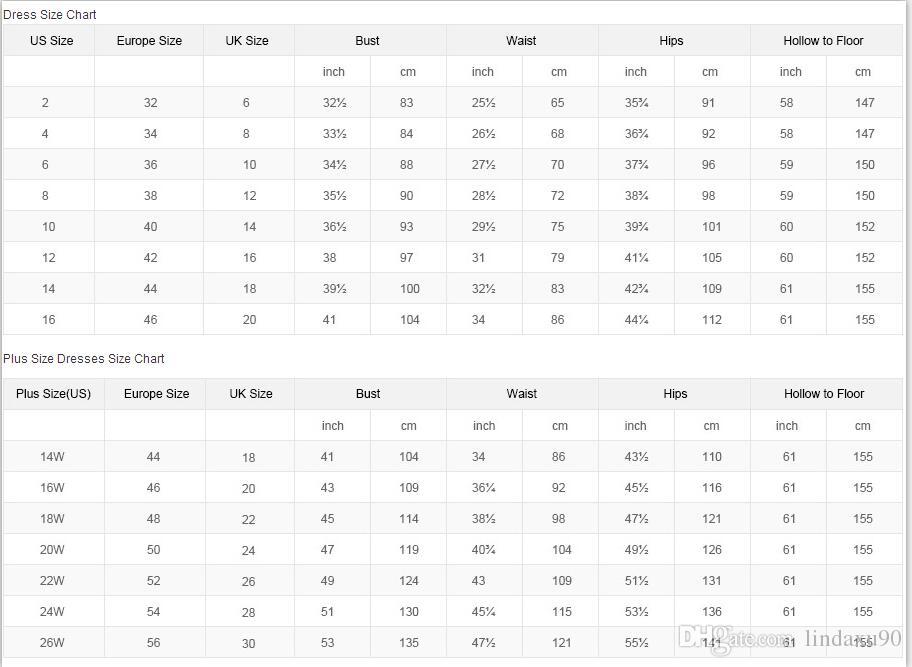Click the 'Plus Size(US)' column header
This screenshot has width=912, height=667.
point(53,394)
